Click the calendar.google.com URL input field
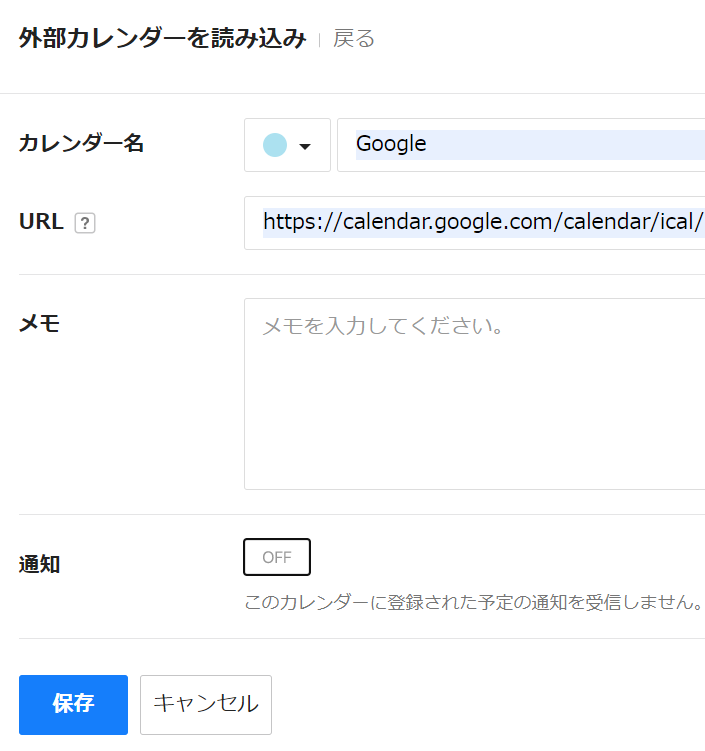Viewport: 705px width, 751px height. point(475,223)
